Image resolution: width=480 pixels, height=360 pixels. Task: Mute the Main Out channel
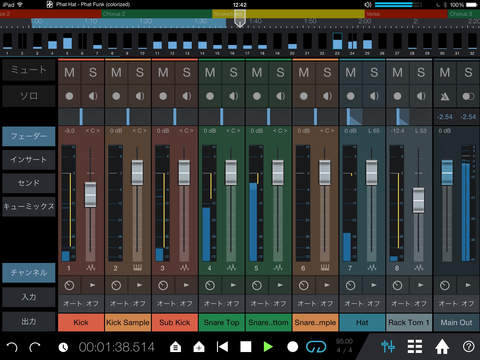tap(445, 72)
